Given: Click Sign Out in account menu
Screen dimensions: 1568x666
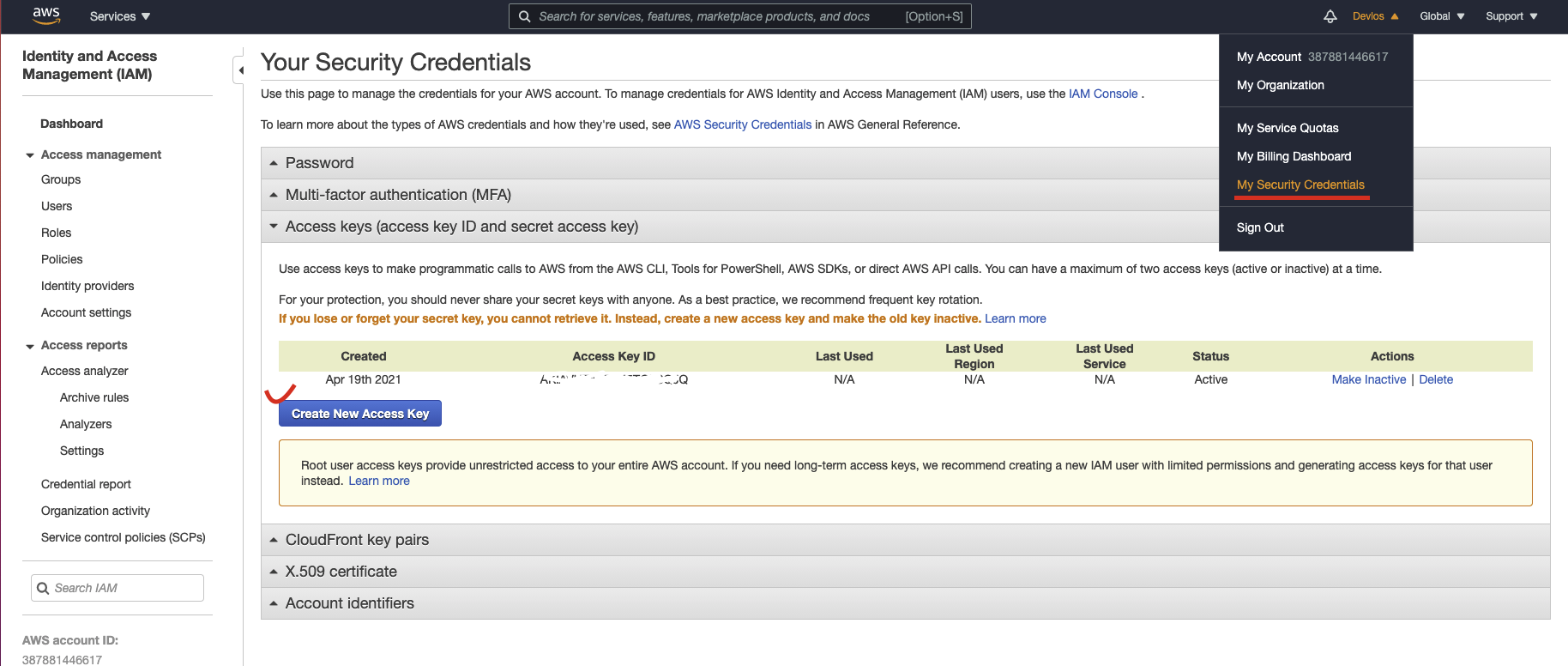Looking at the screenshot, I should pyautogui.click(x=1260, y=227).
